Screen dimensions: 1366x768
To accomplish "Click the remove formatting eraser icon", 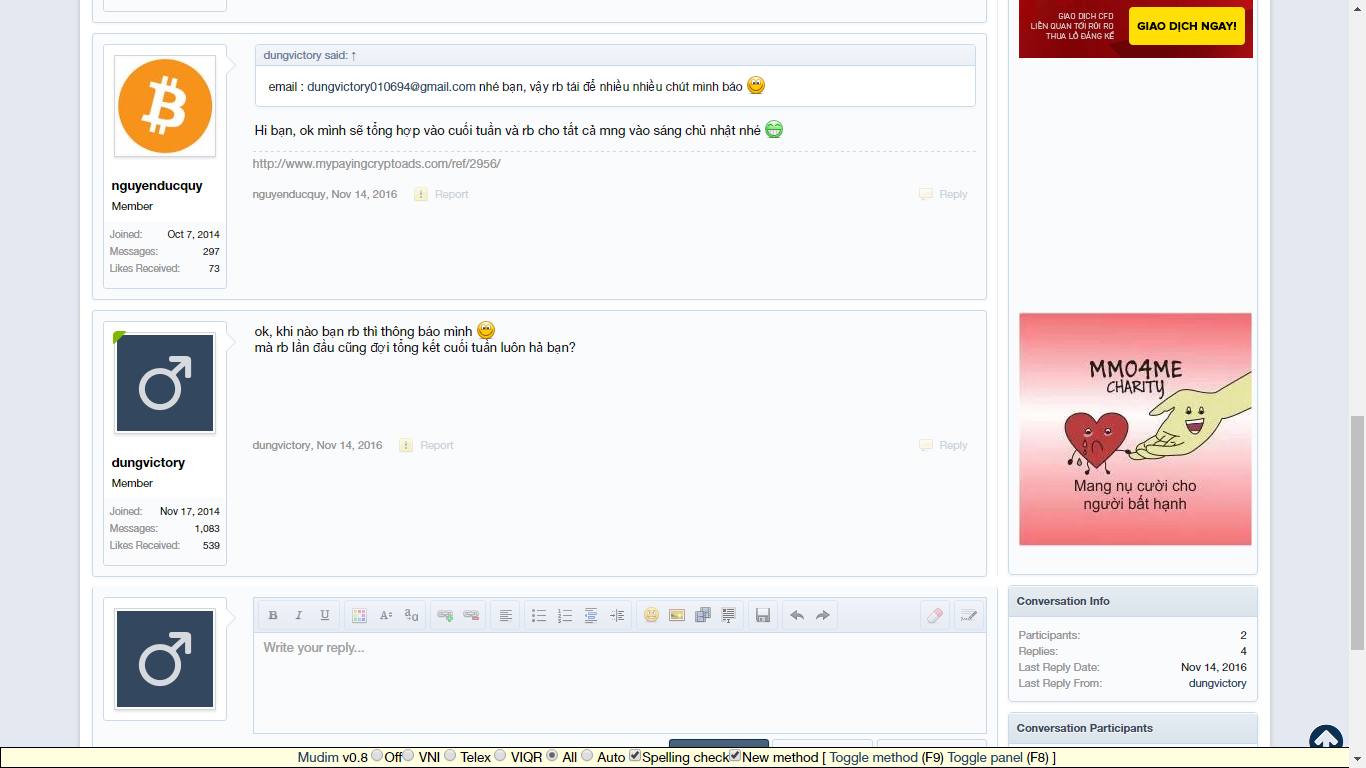I will [935, 615].
